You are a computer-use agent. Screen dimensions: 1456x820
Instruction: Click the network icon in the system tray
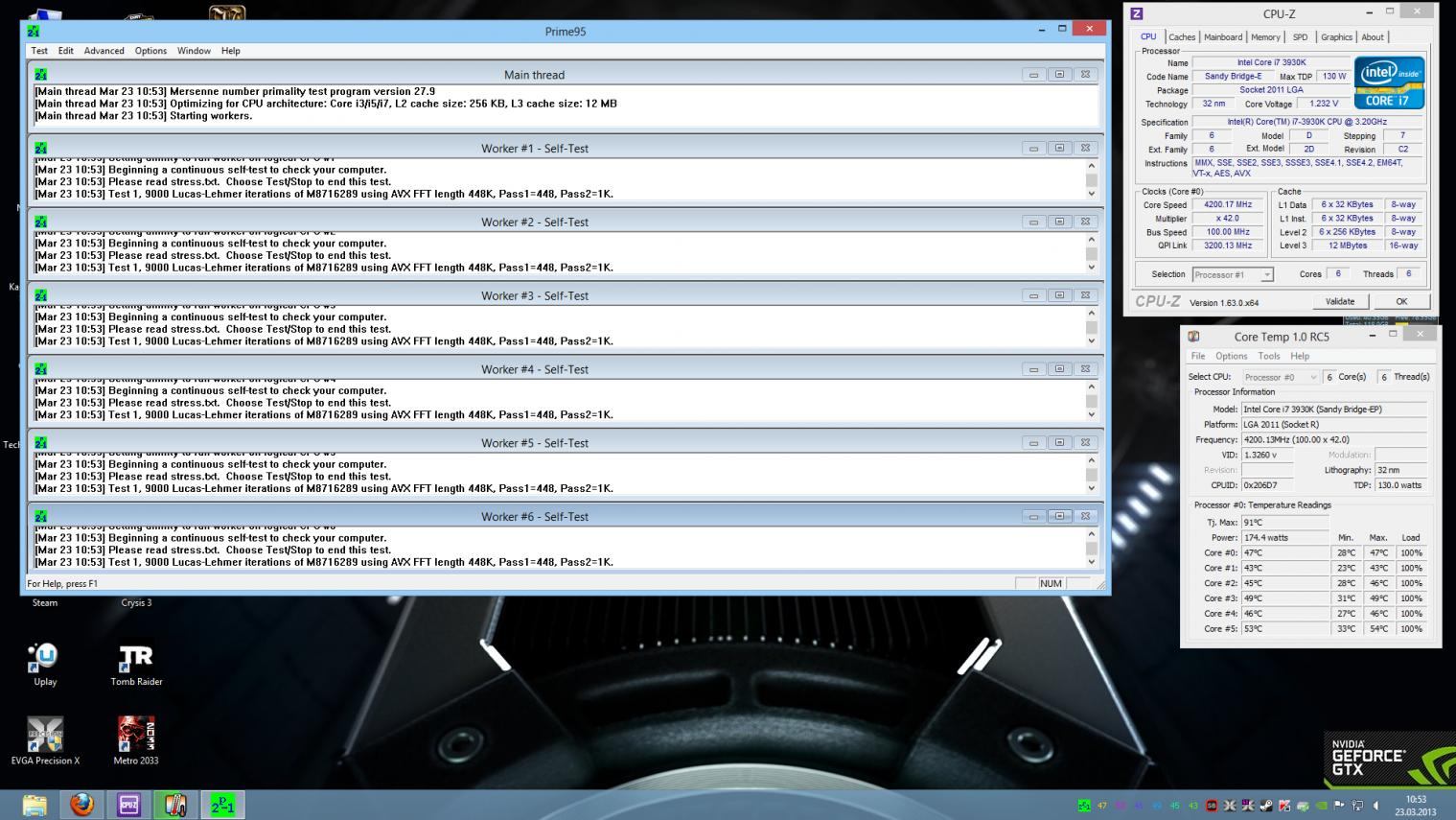point(1357,806)
